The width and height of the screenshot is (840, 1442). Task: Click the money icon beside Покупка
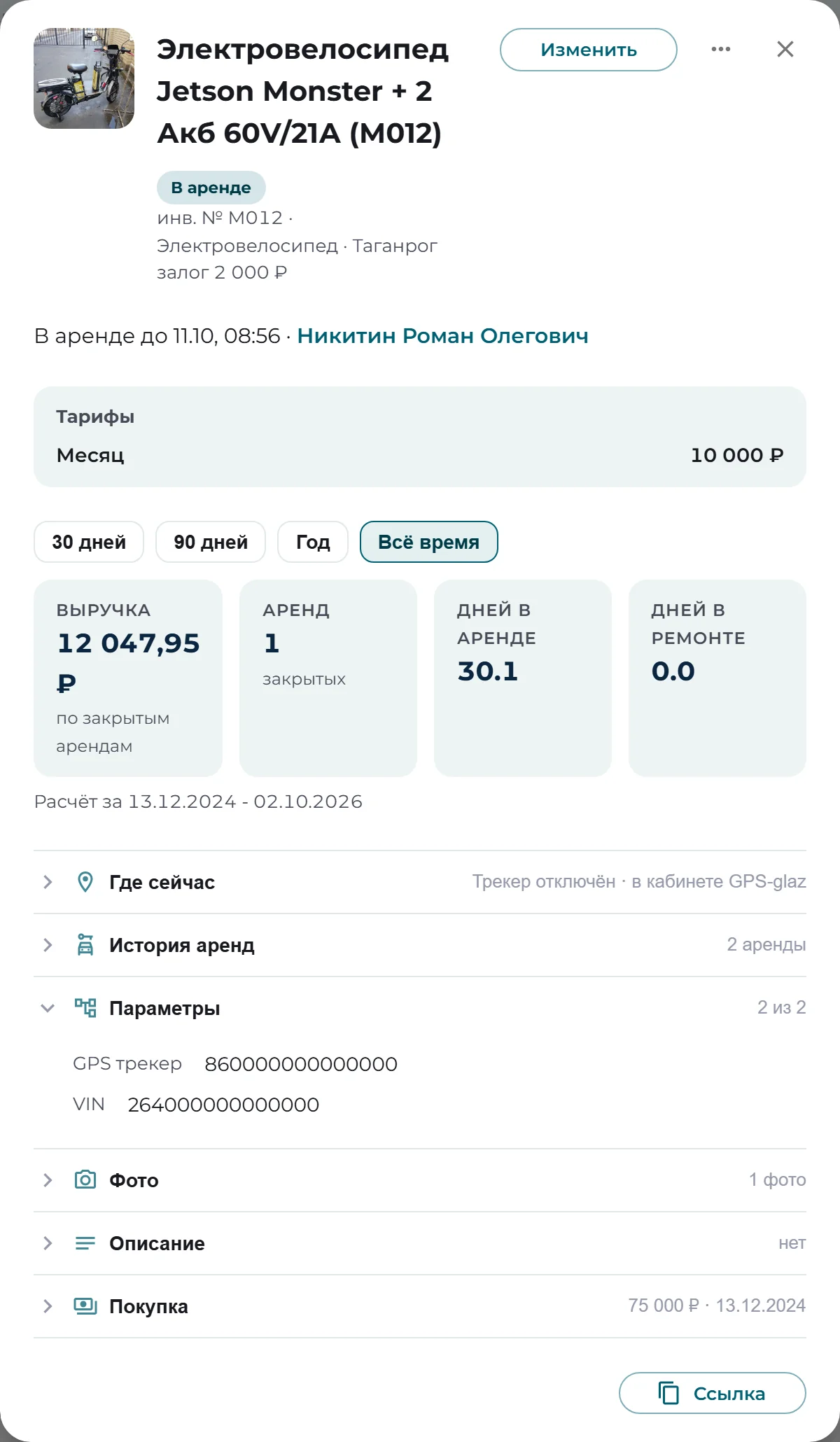point(85,1306)
